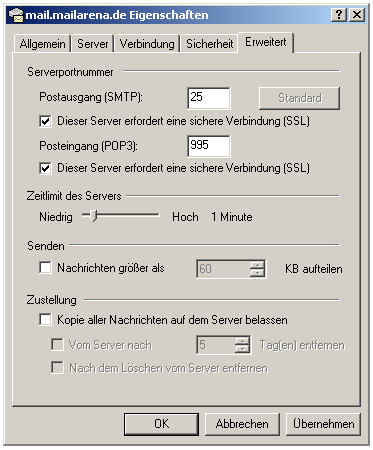Enable Nachrichten größer als checkbox
Image resolution: width=373 pixels, height=450 pixels.
45,268
